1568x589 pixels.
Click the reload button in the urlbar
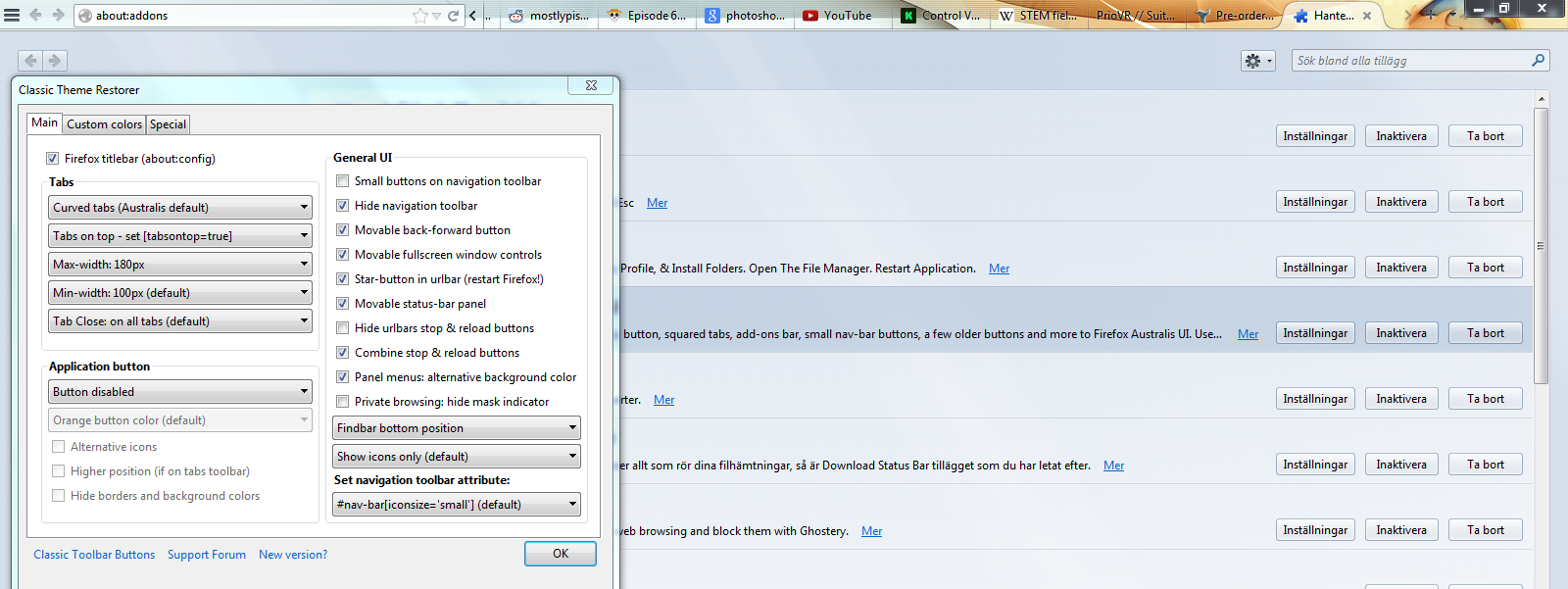coord(454,16)
